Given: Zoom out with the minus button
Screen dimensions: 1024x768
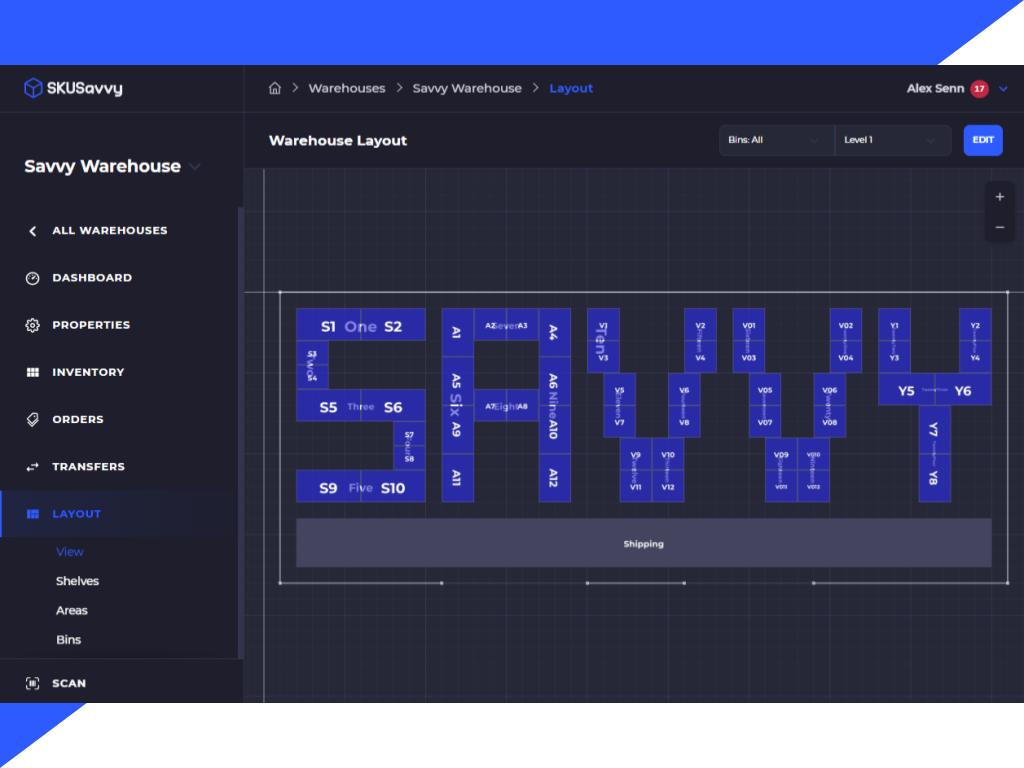Looking at the screenshot, I should pyautogui.click(x=999, y=228).
